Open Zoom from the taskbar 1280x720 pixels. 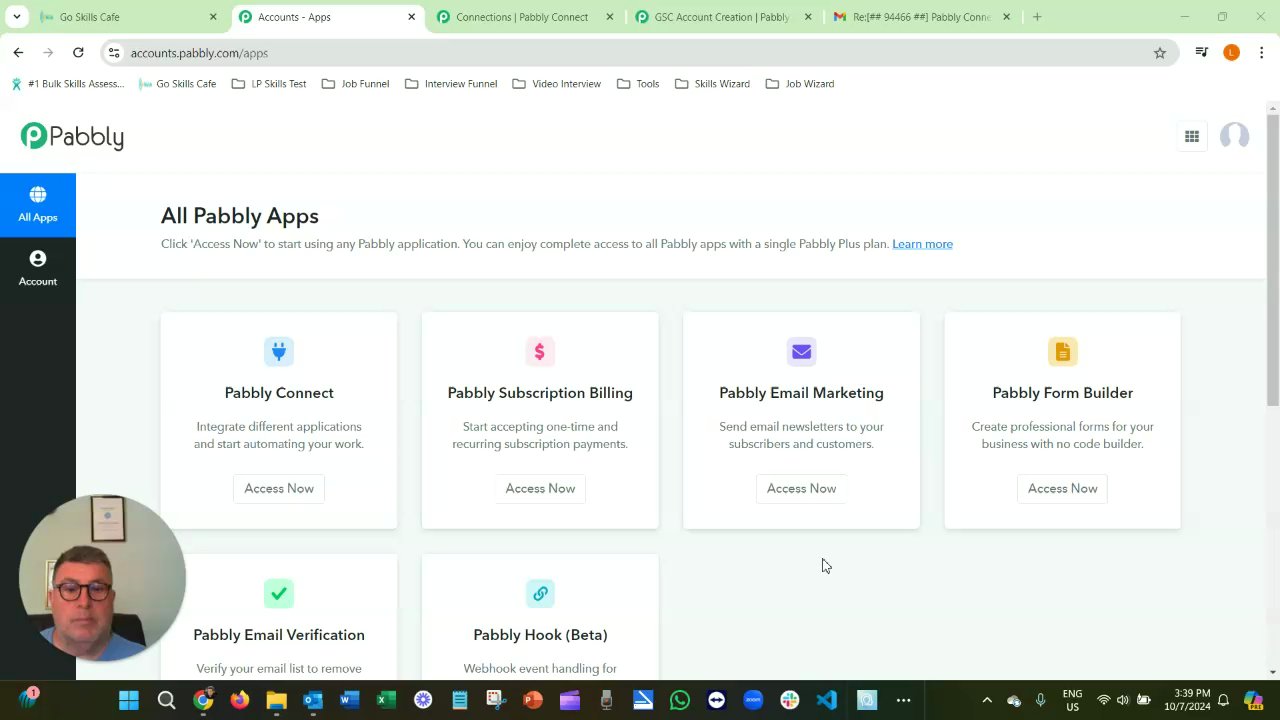753,701
